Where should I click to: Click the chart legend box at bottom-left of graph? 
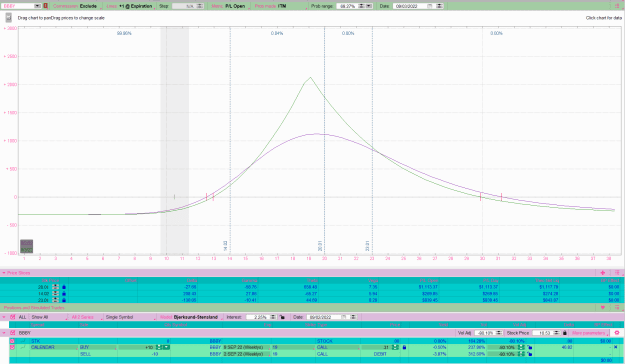click(x=26, y=246)
